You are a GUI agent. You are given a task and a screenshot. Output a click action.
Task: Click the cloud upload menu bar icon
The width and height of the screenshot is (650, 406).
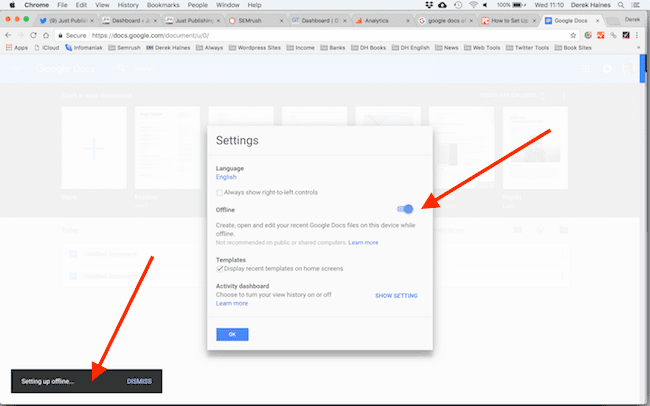442,5
